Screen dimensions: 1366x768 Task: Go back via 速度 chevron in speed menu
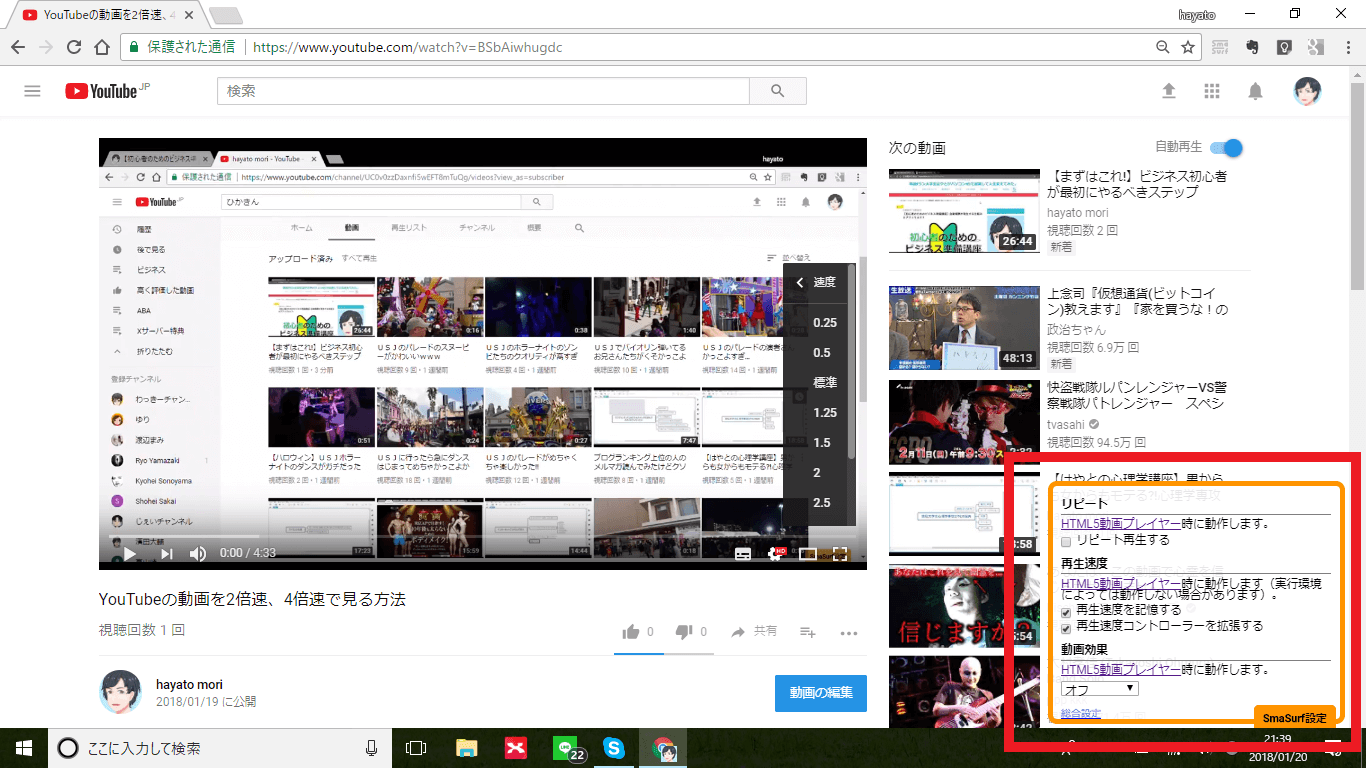click(x=800, y=283)
